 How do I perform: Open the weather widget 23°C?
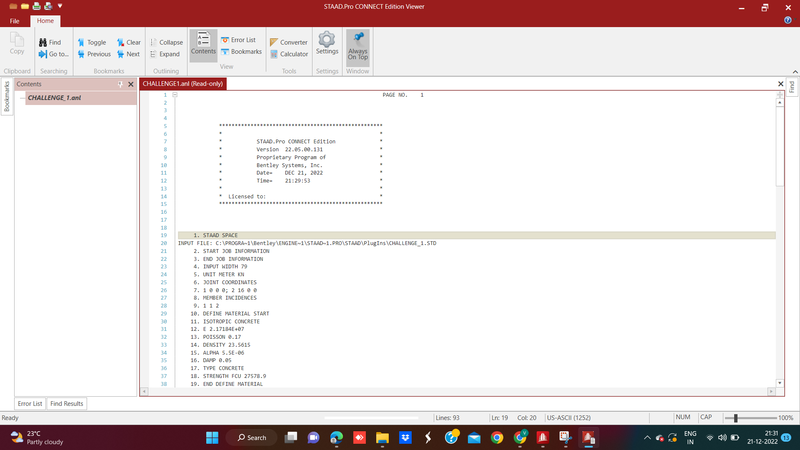click(38, 438)
